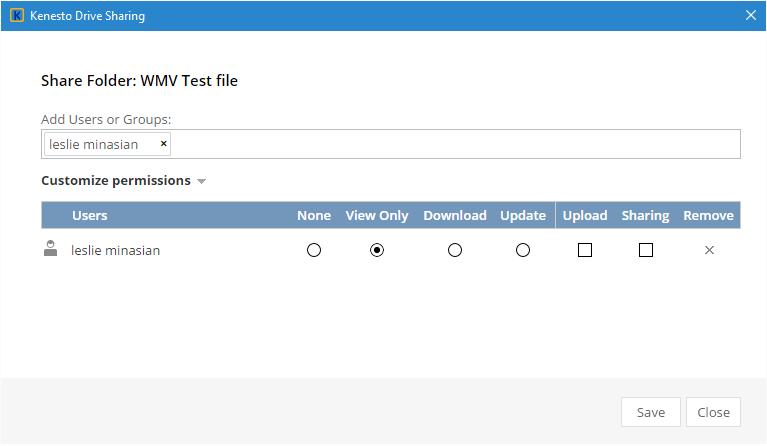Click the Save button
Viewport: 767px width, 446px height.
(651, 412)
